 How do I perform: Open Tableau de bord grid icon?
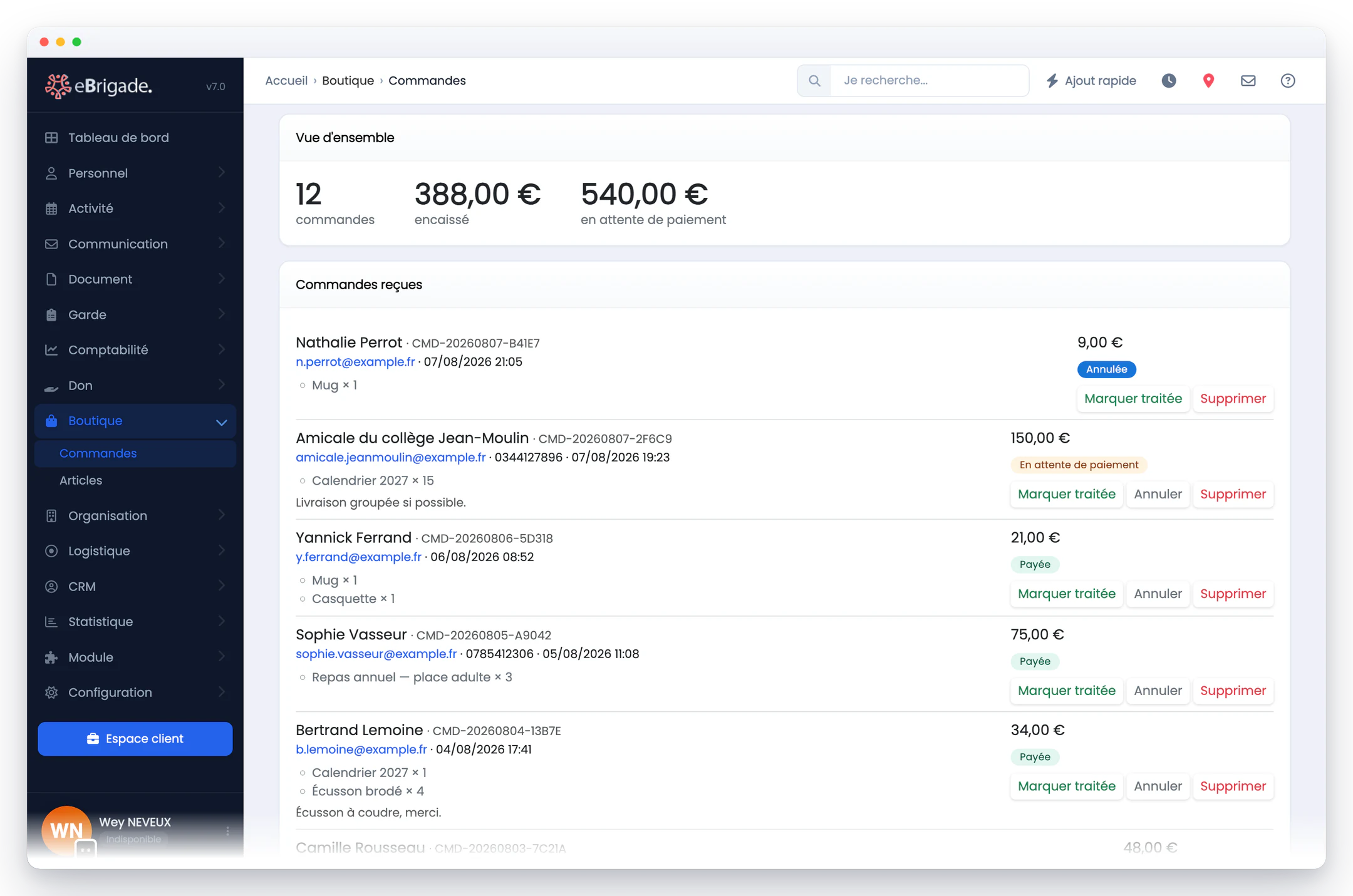(51, 138)
